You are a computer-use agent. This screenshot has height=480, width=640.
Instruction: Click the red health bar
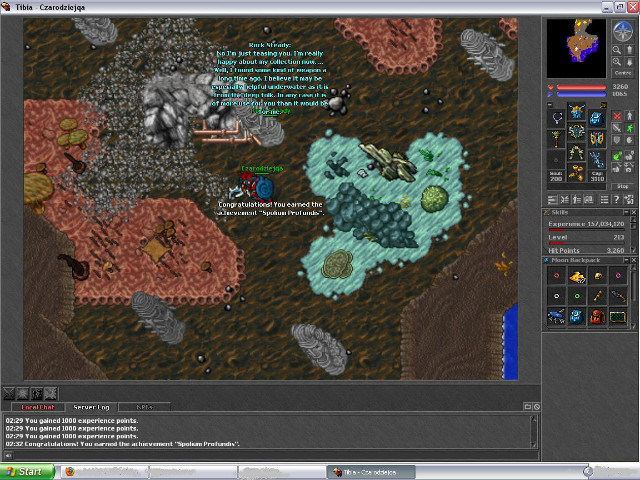(581, 87)
